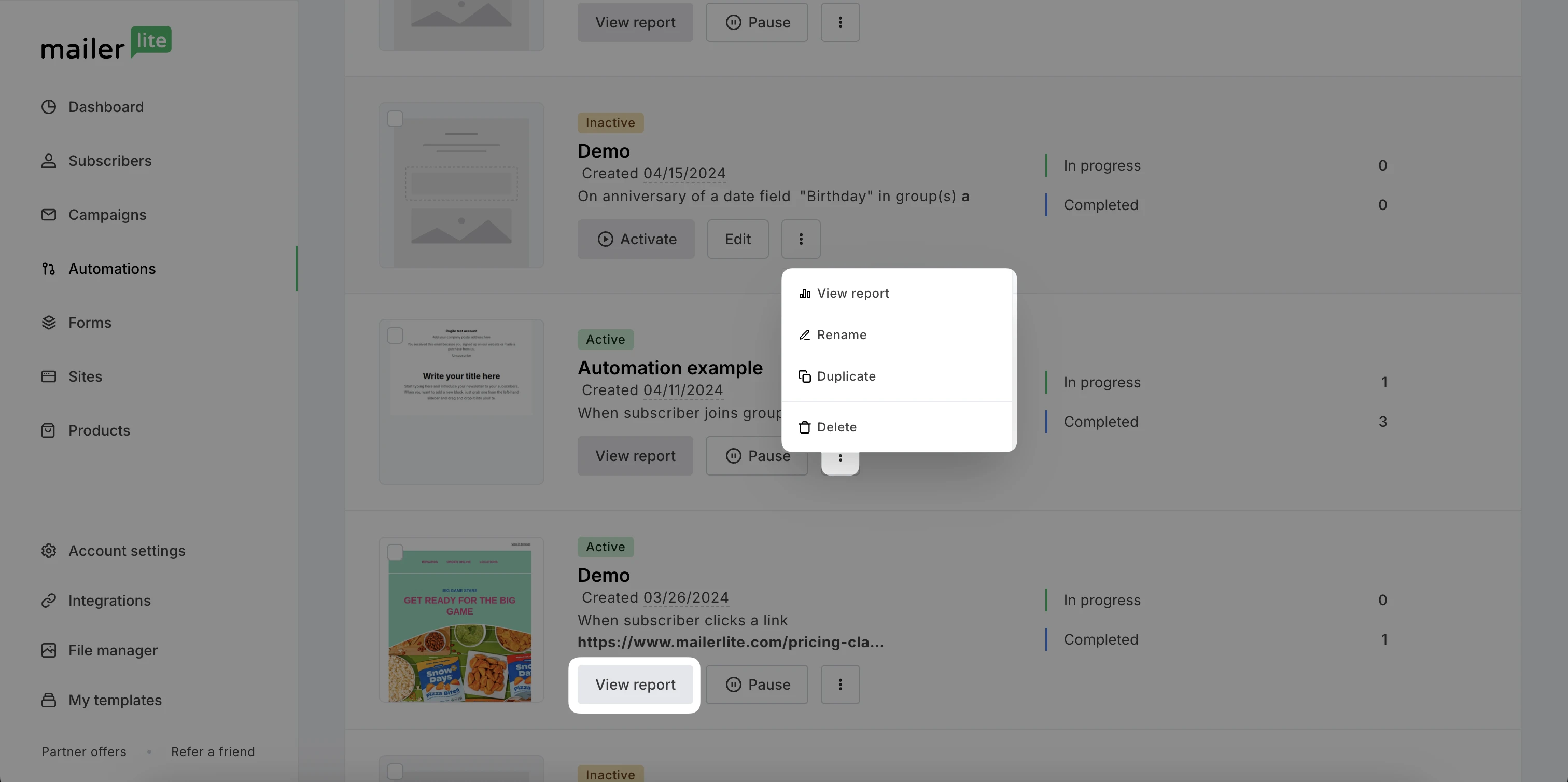Click In progress count for Automation example

click(x=1384, y=383)
